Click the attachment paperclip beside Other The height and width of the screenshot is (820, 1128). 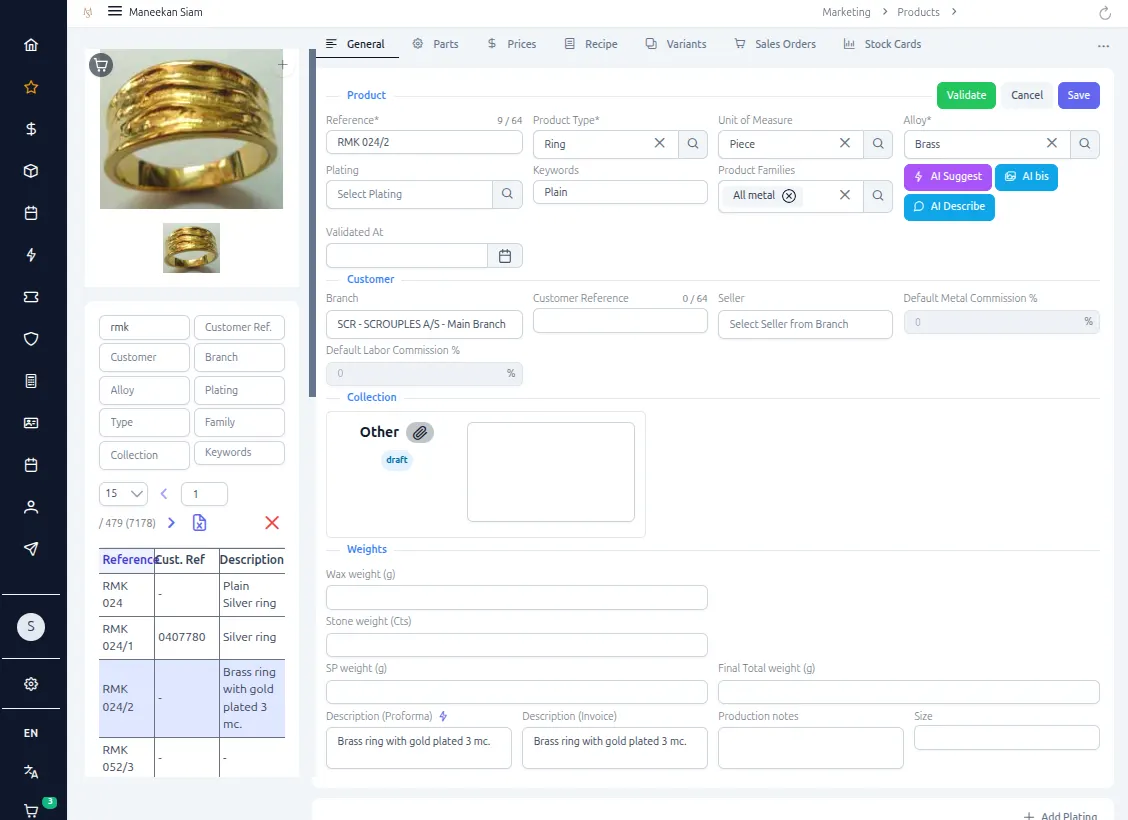coord(420,432)
